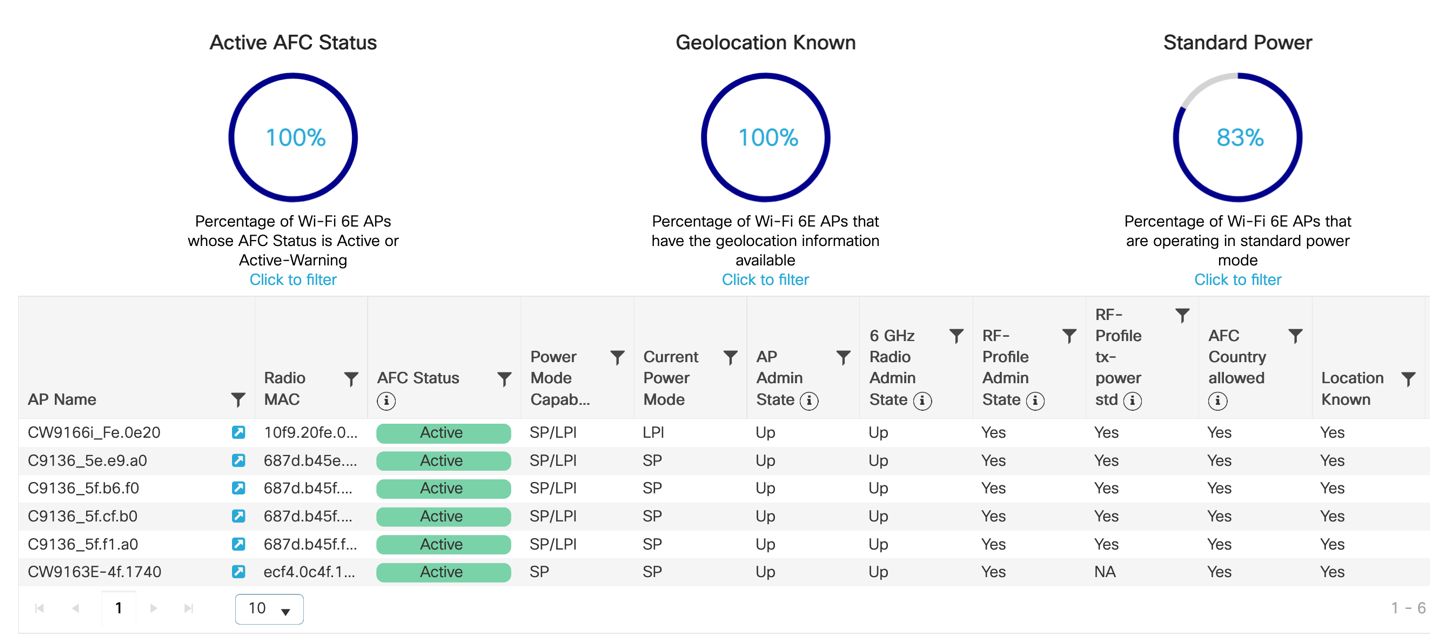Expand the 6 GHz Radio Admin State filter
The height and width of the screenshot is (640, 1430).
point(956,337)
